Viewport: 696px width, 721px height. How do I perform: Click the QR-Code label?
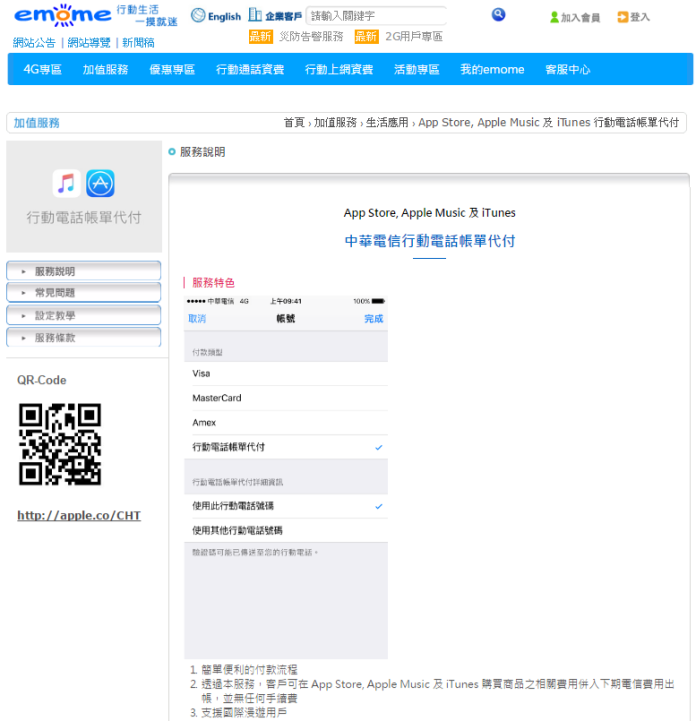point(41,380)
